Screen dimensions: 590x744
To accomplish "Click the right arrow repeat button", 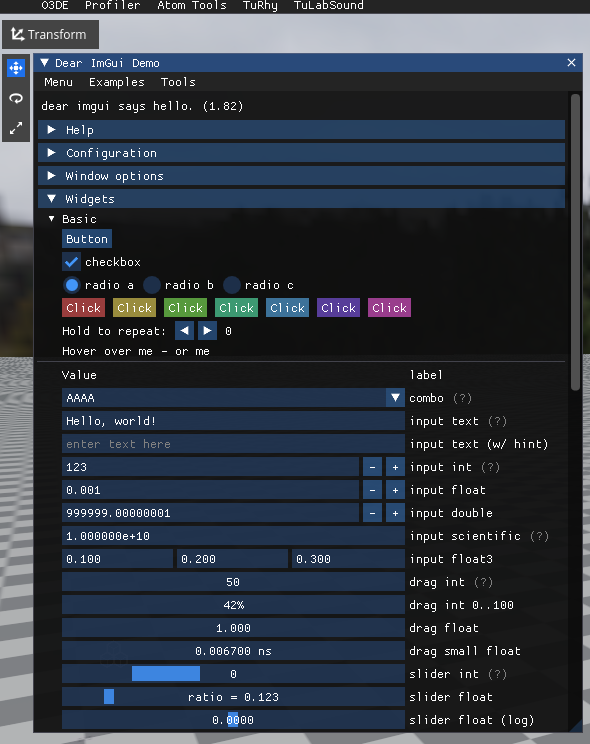I will click(207, 331).
